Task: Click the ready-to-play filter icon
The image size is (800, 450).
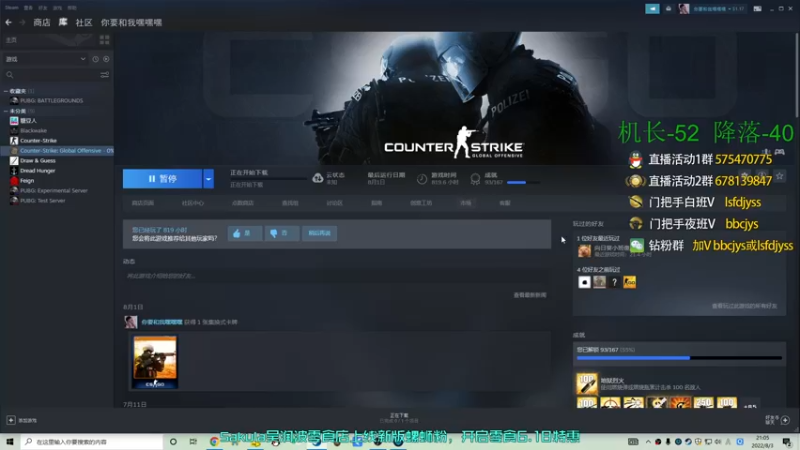Action: [x=106, y=59]
